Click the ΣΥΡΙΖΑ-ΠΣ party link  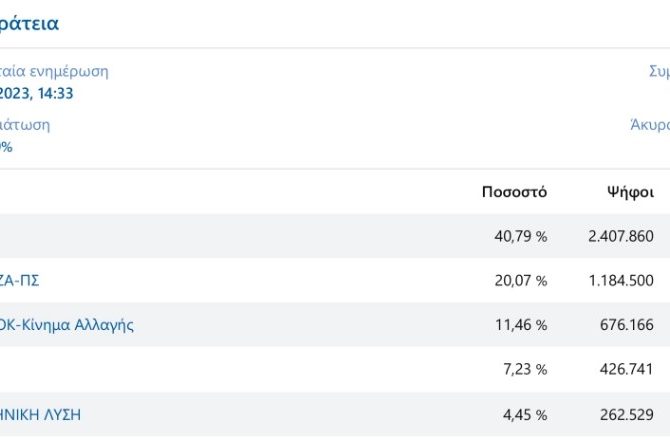(19, 281)
